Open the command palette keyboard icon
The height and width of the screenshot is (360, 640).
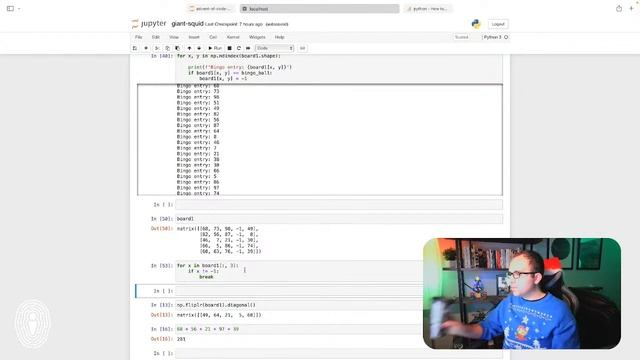302,48
